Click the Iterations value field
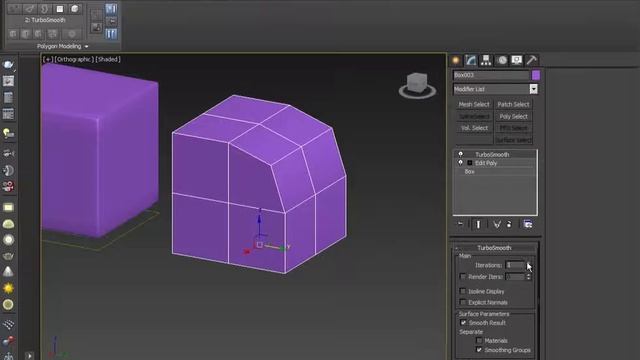 [515, 265]
